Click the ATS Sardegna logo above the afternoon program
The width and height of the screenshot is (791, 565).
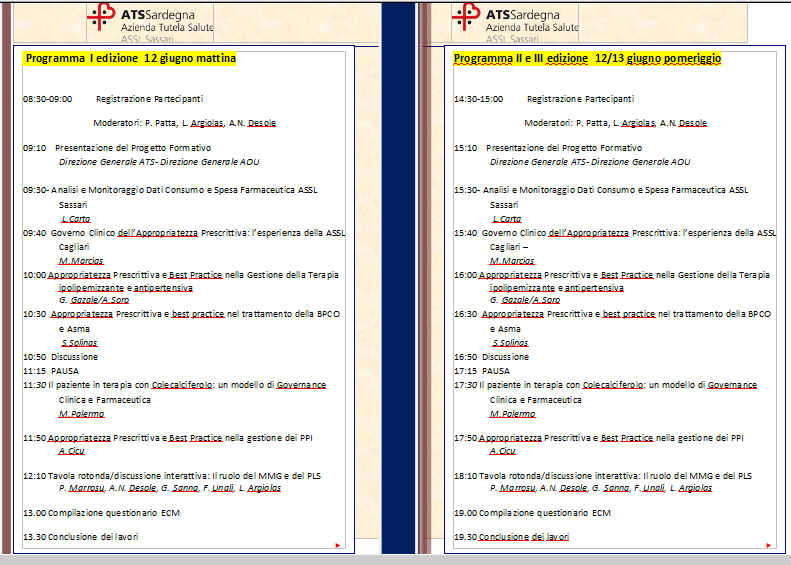pos(515,23)
